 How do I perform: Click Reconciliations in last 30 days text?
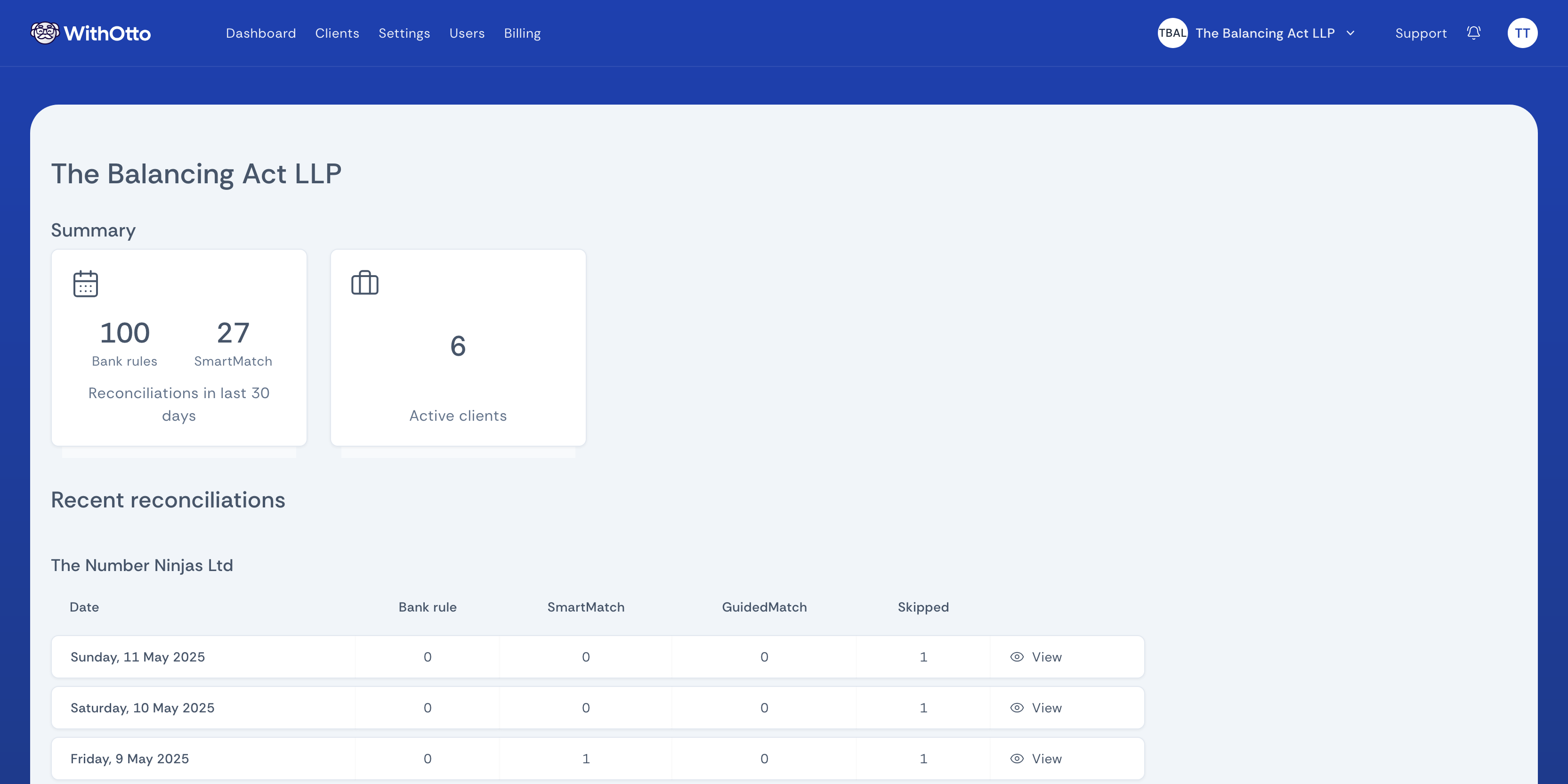point(179,405)
